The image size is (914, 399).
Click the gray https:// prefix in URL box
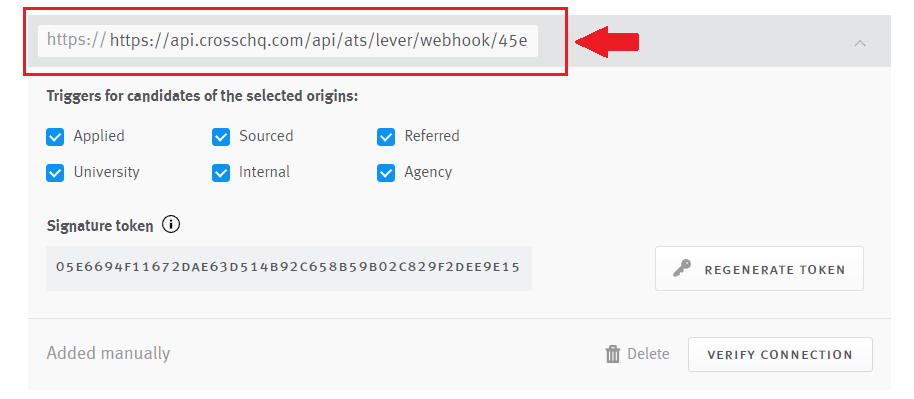76,40
